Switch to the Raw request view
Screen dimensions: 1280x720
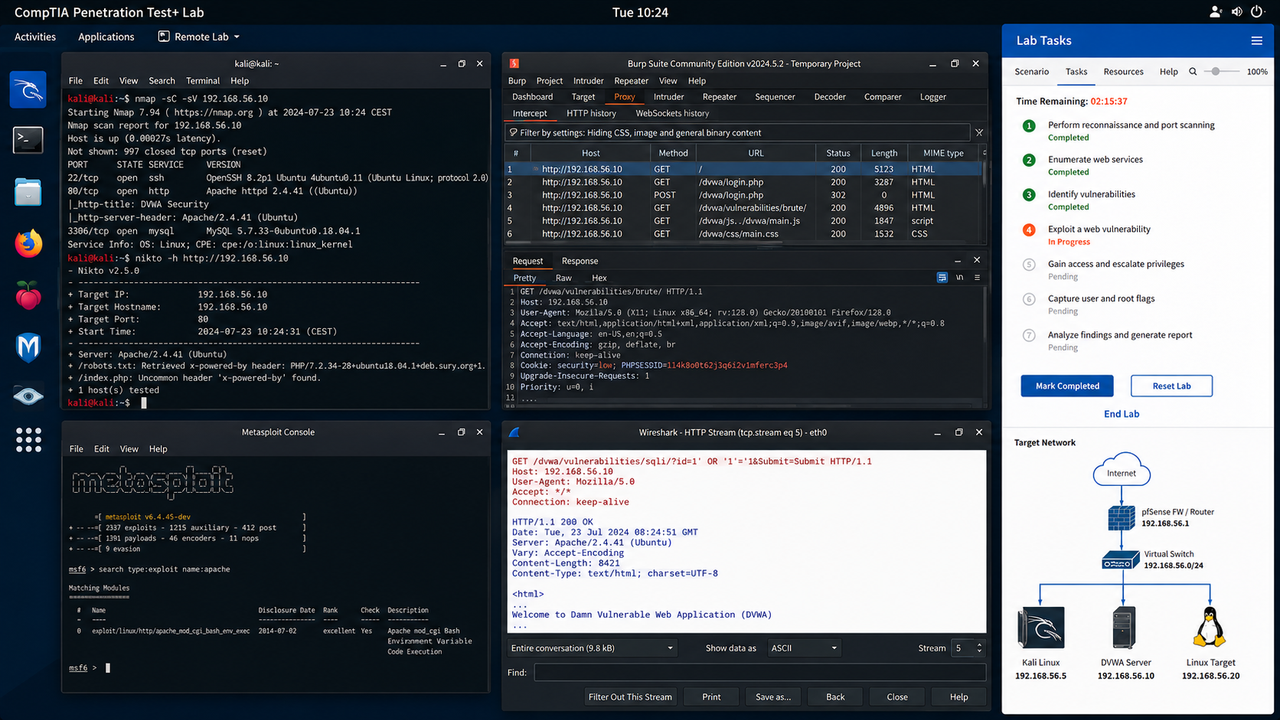pyautogui.click(x=564, y=277)
